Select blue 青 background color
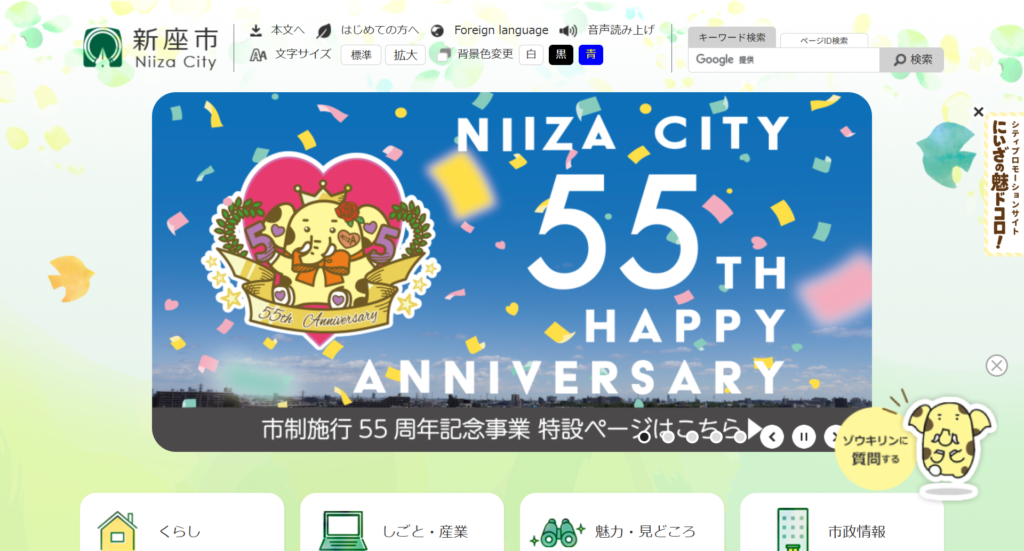This screenshot has height=551, width=1024. [x=590, y=55]
